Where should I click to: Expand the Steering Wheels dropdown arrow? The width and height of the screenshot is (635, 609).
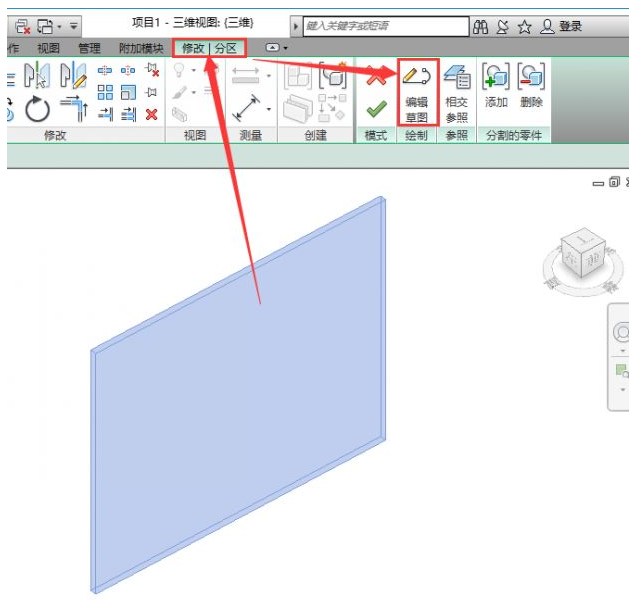tap(622, 351)
